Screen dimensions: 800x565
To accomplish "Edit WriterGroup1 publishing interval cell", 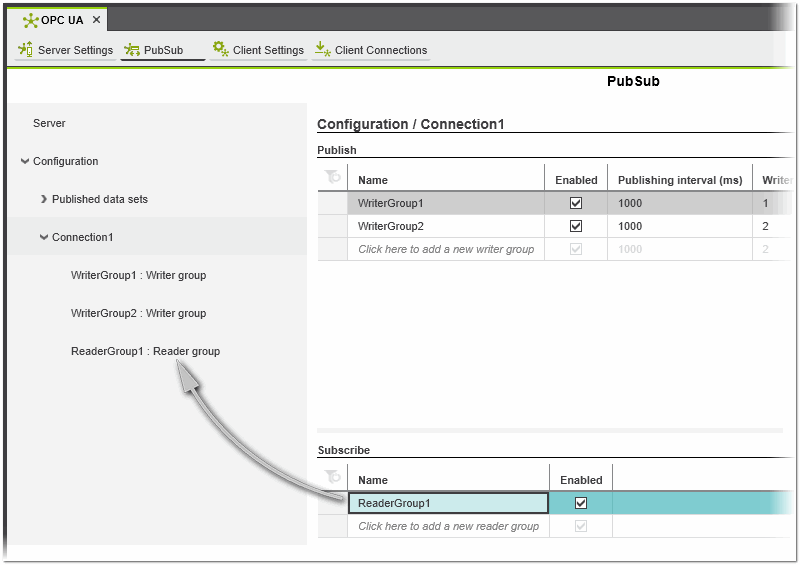I will (x=679, y=203).
